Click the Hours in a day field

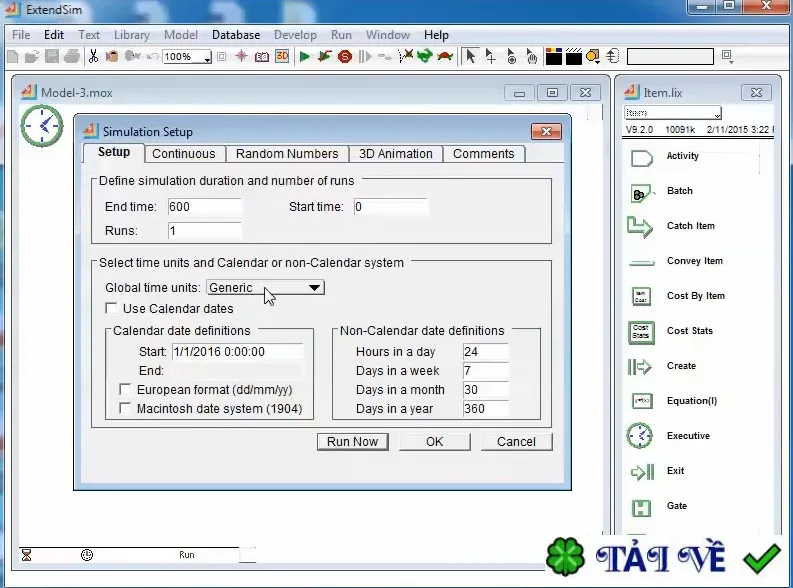pos(486,351)
